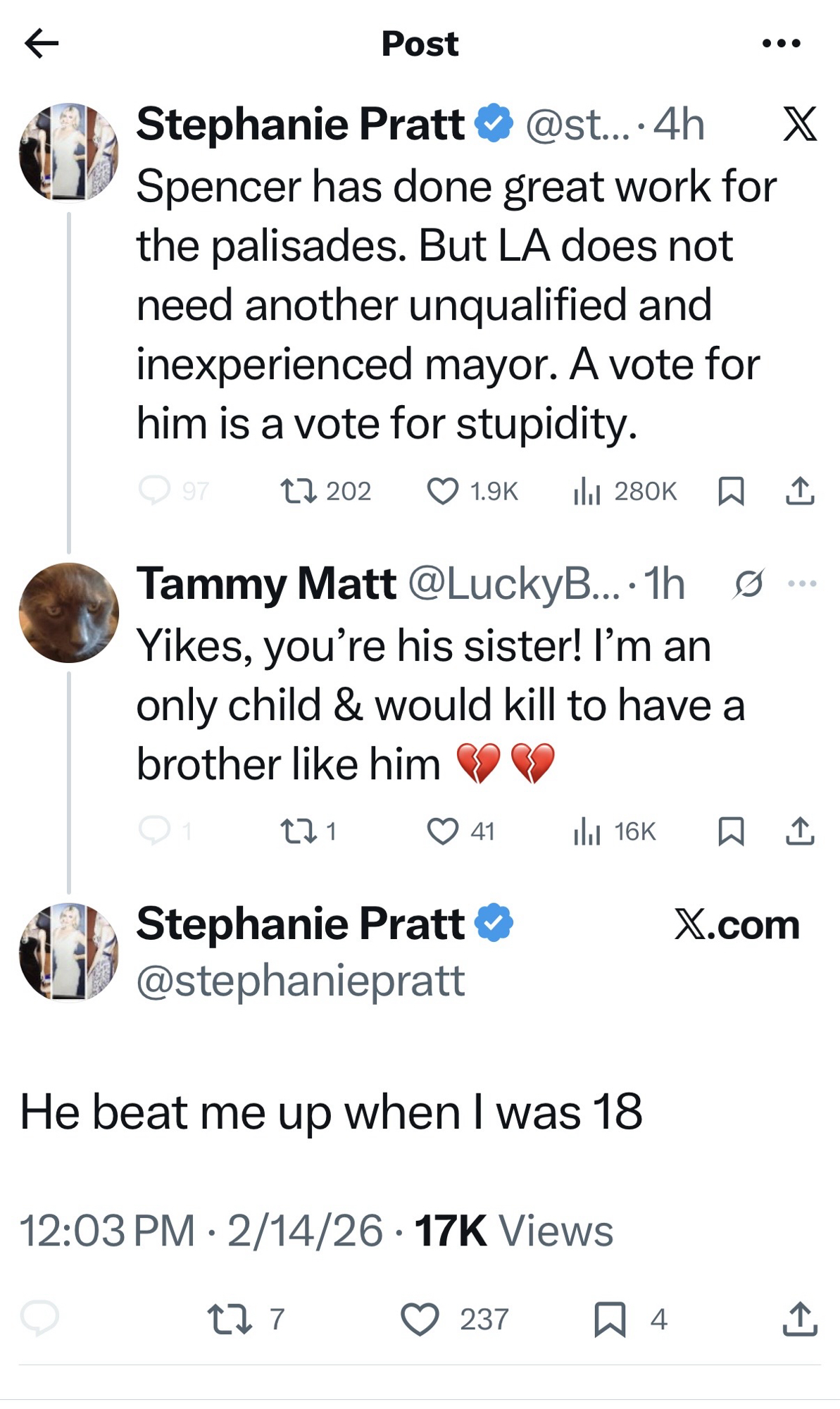Screen dimensions: 840x1409
Task: Like Tammy Matt's reply with 41 likes
Action: coord(443,831)
